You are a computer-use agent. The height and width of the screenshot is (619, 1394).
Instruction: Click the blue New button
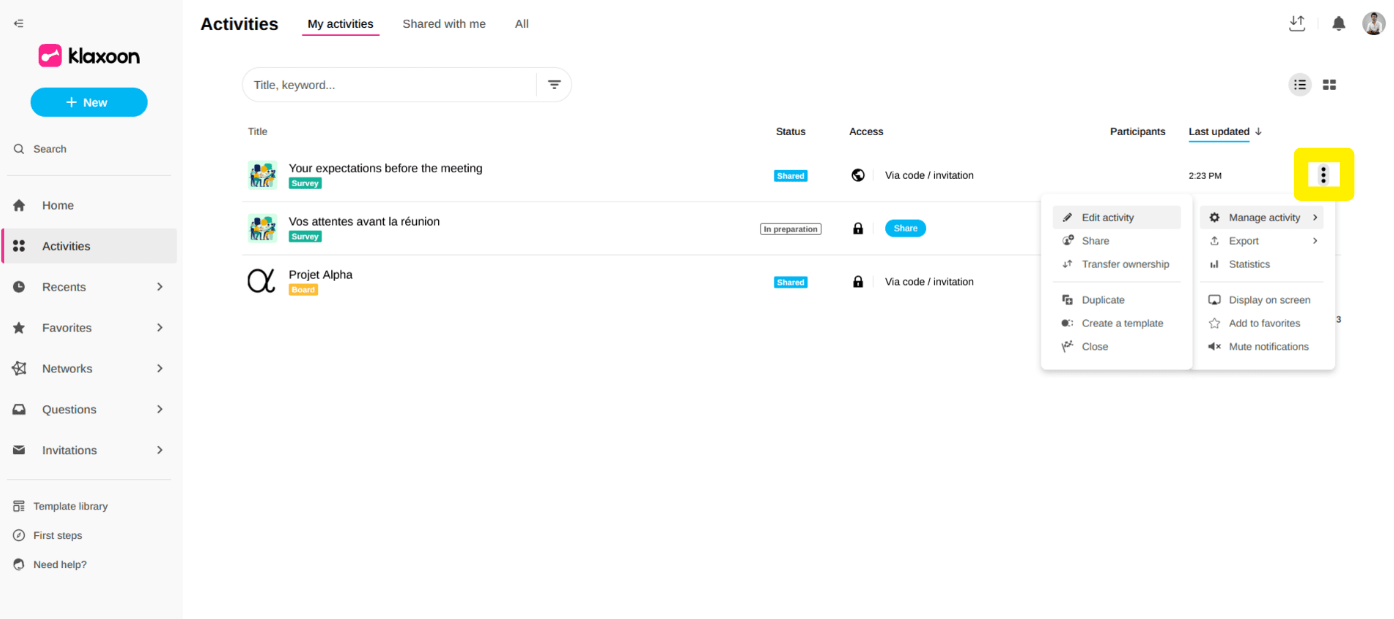pos(89,102)
